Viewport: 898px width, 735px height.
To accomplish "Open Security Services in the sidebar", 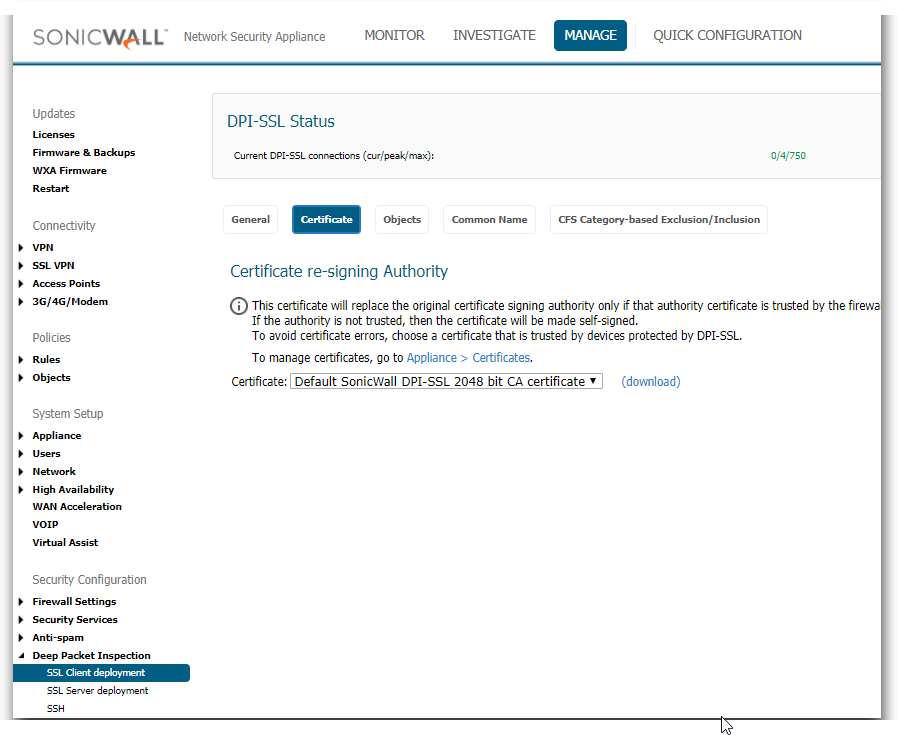I will (x=75, y=620).
